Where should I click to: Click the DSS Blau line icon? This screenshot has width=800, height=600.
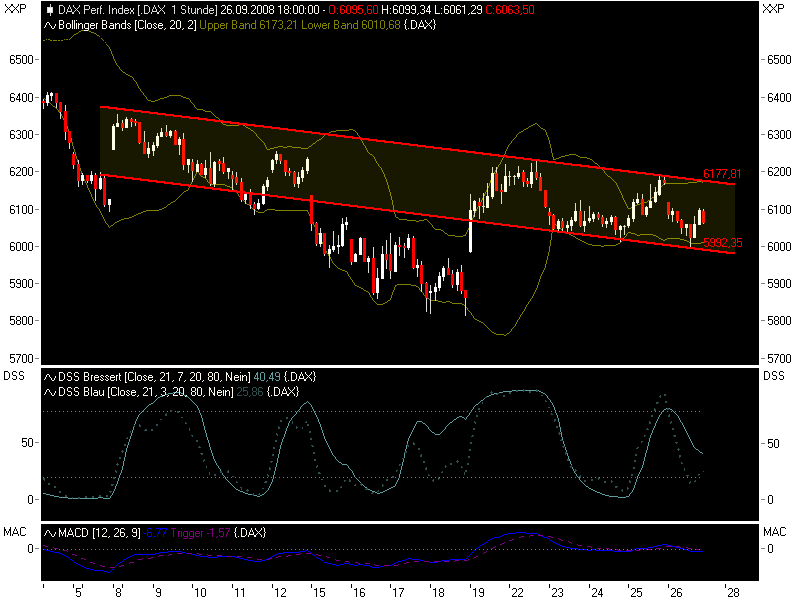coord(49,392)
